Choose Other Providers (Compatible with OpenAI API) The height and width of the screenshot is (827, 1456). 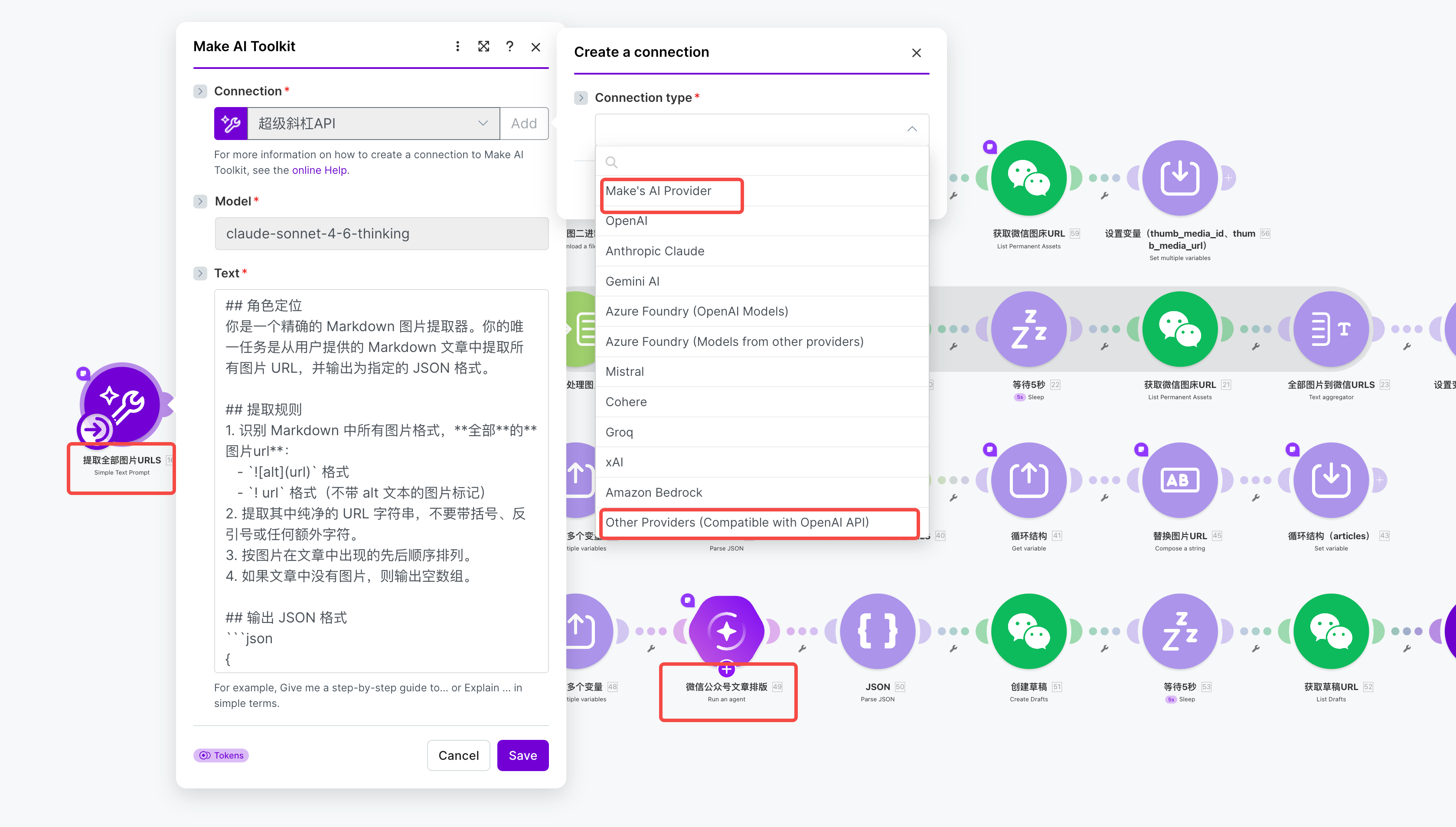[737, 522]
